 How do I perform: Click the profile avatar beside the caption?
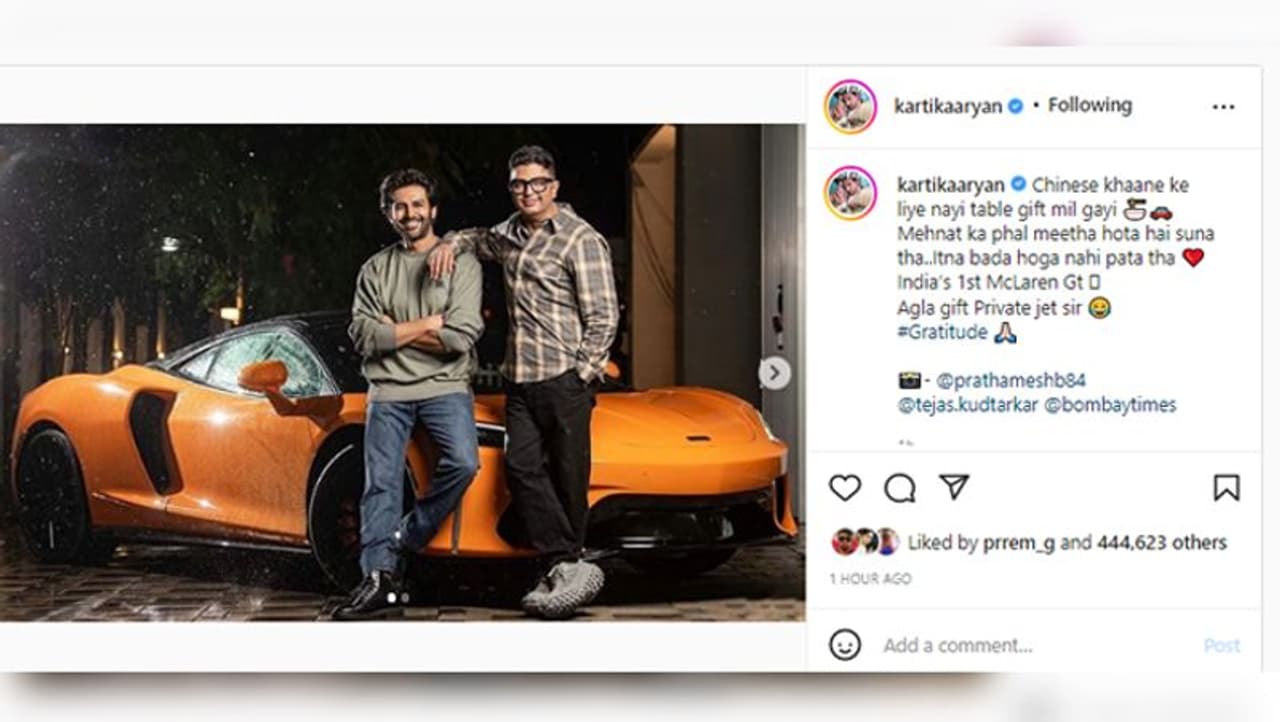(x=850, y=193)
